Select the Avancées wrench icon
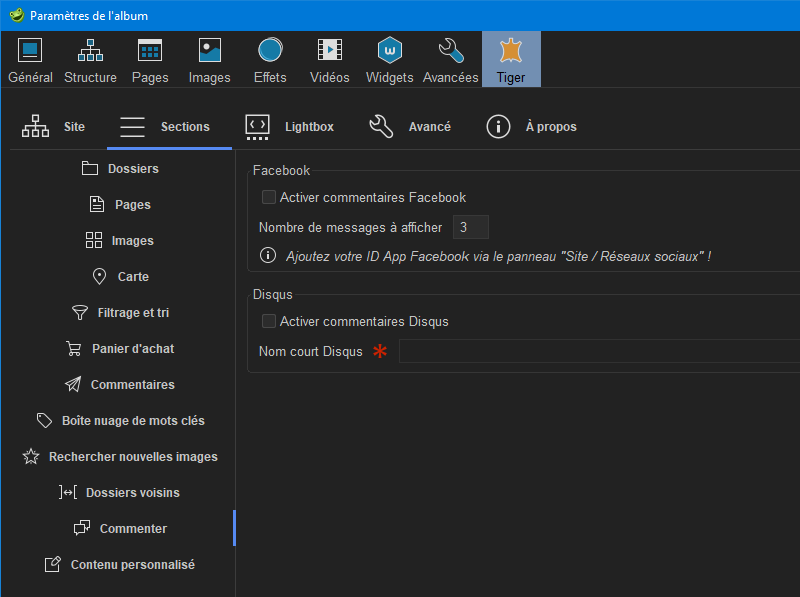The image size is (800, 597). point(451,50)
